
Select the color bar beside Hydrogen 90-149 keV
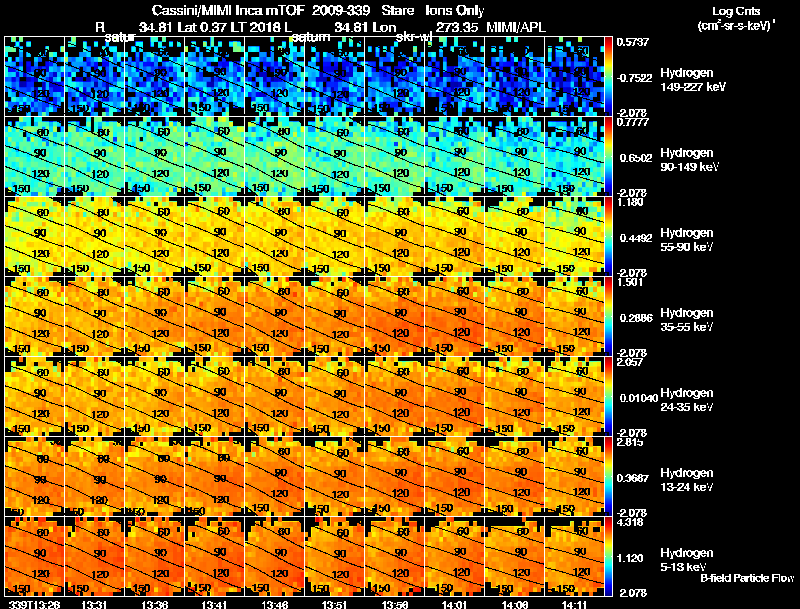pos(608,156)
